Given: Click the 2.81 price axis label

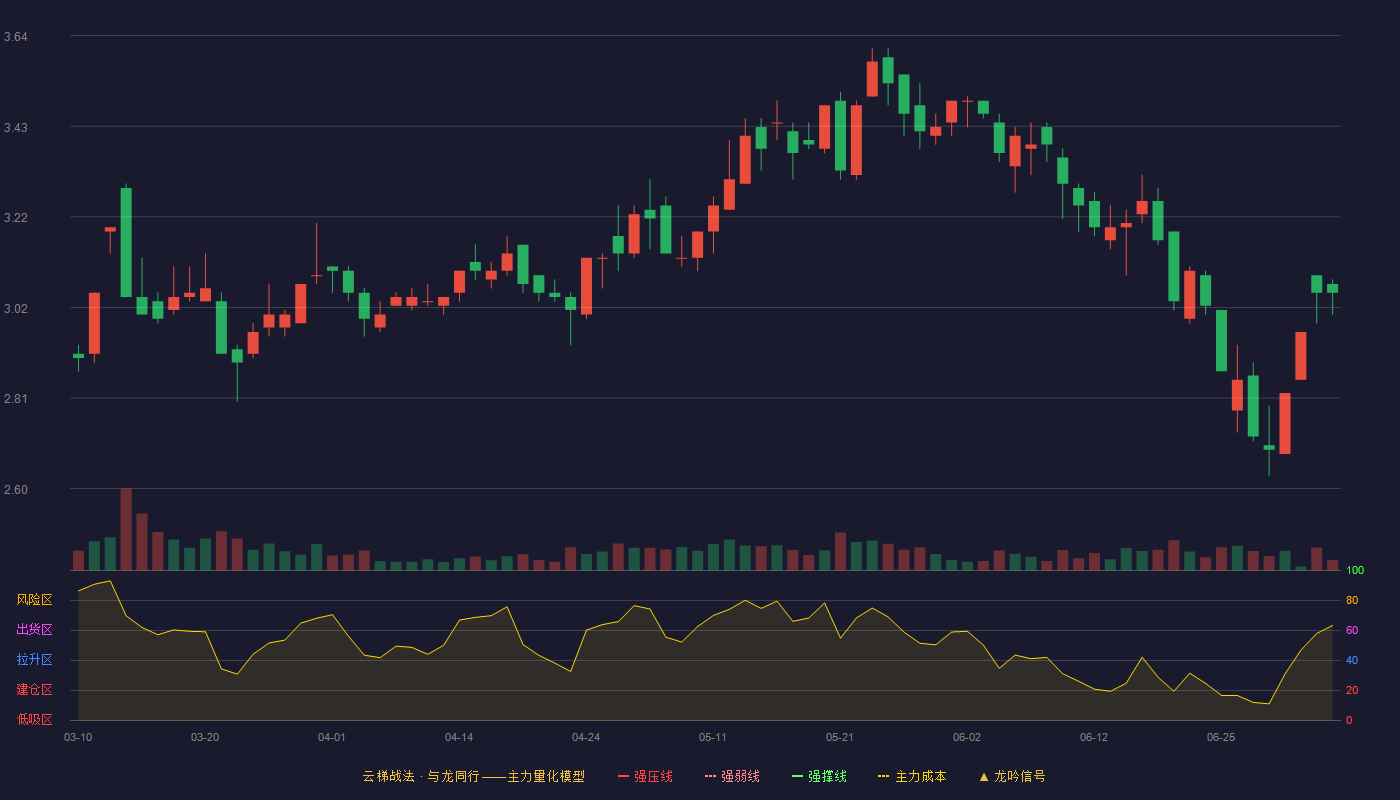Looking at the screenshot, I should pyautogui.click(x=15, y=399).
